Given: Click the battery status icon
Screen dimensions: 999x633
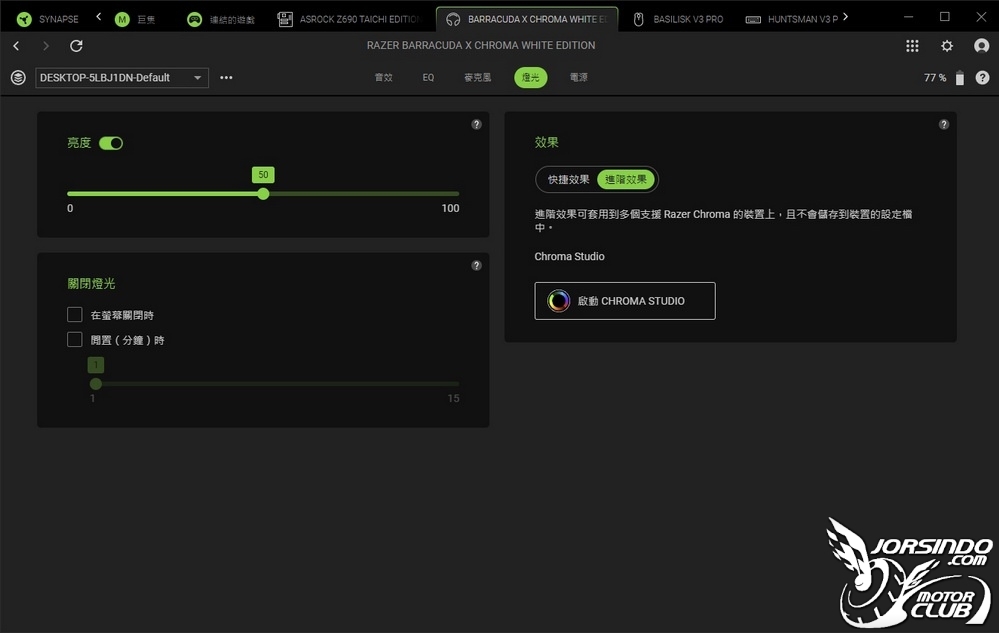Looking at the screenshot, I should coord(959,78).
